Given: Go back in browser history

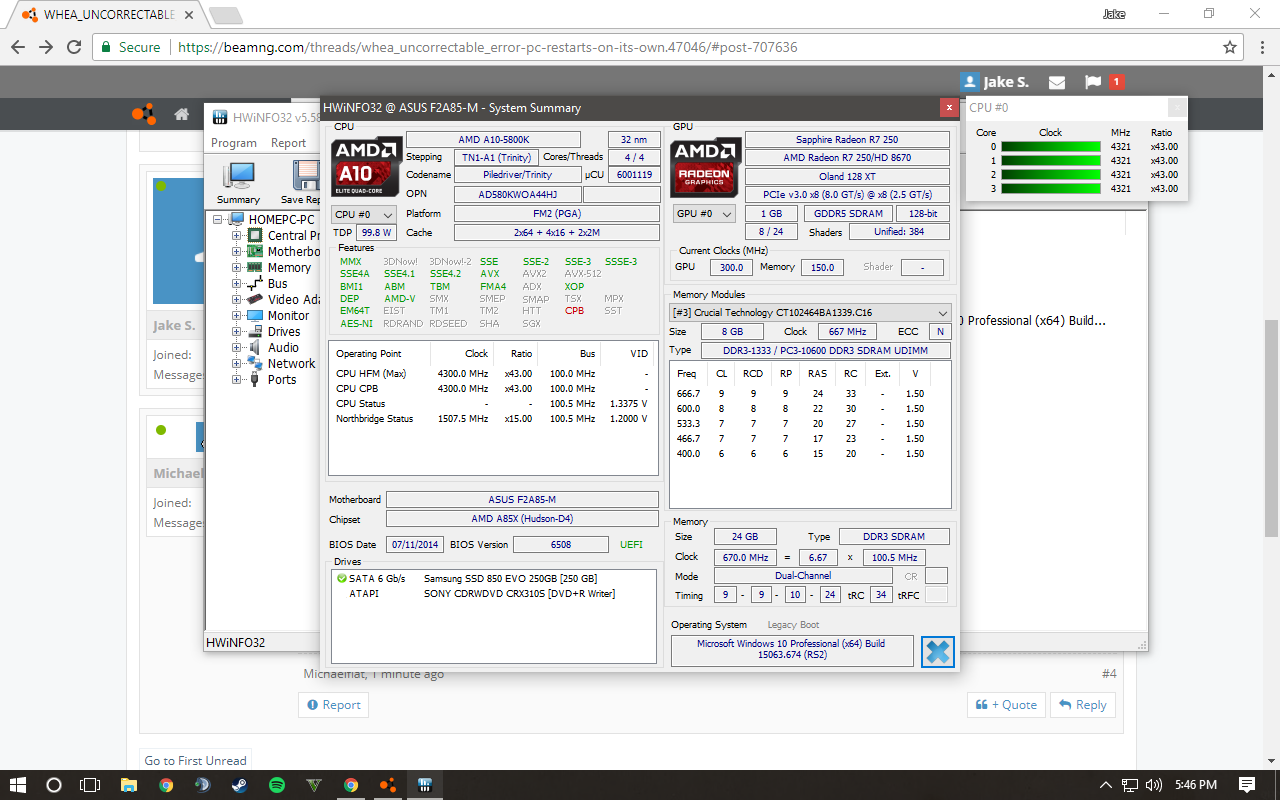Looking at the screenshot, I should coord(17,47).
